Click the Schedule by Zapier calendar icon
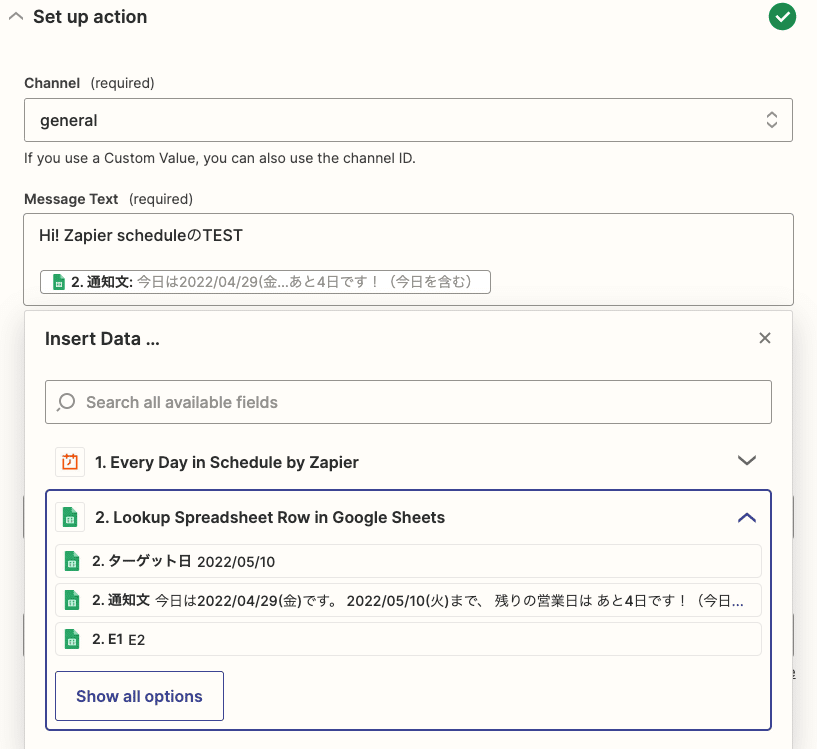This screenshot has height=749, width=817. (70, 462)
